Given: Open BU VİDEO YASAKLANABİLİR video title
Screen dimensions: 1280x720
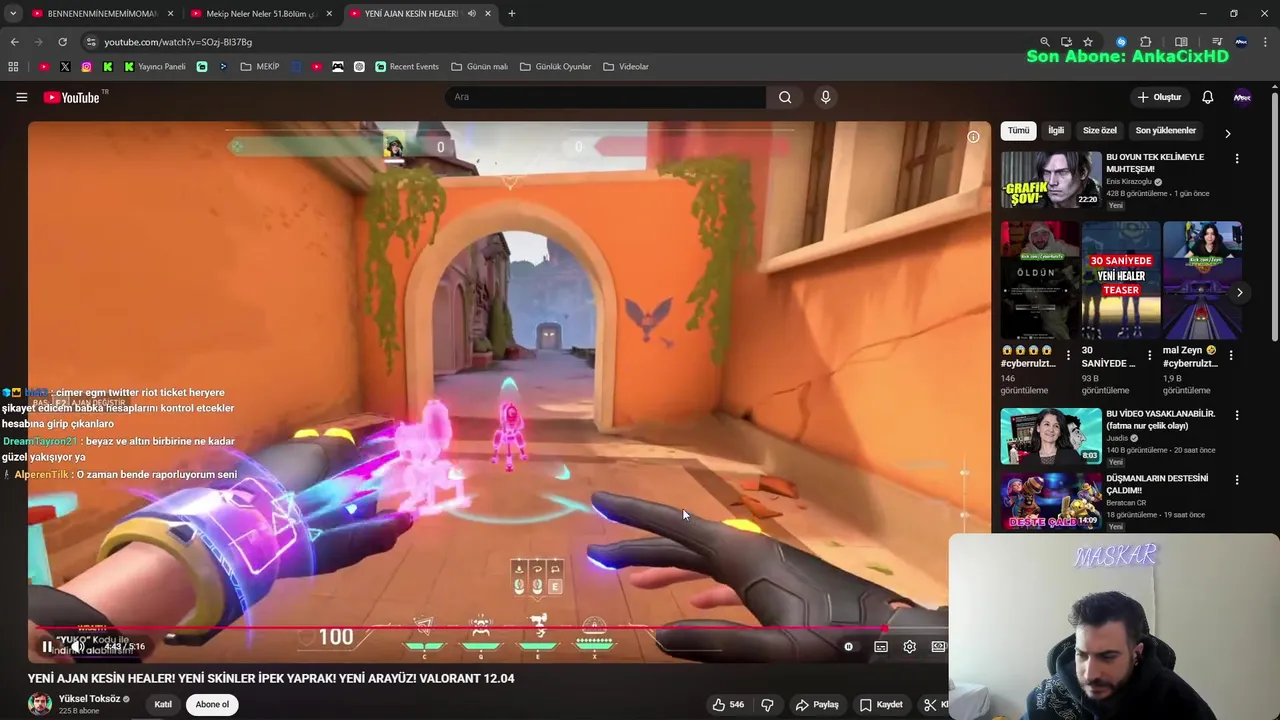Looking at the screenshot, I should [x=1161, y=420].
